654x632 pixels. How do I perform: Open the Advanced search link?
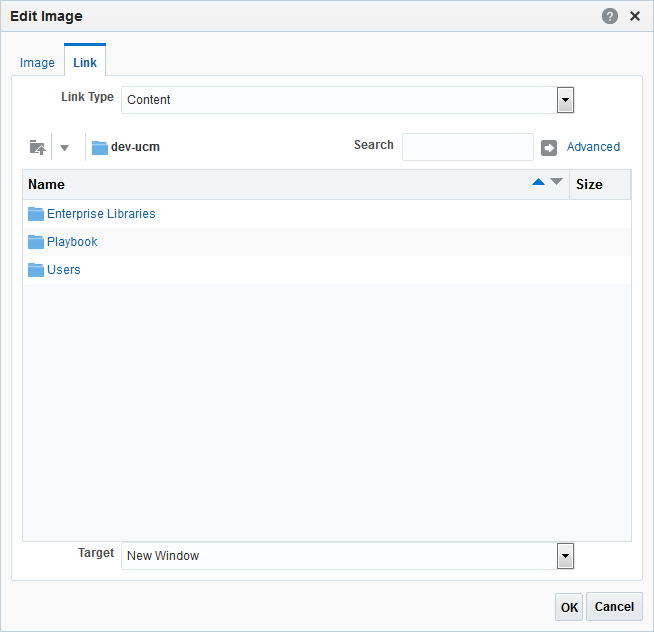(593, 147)
